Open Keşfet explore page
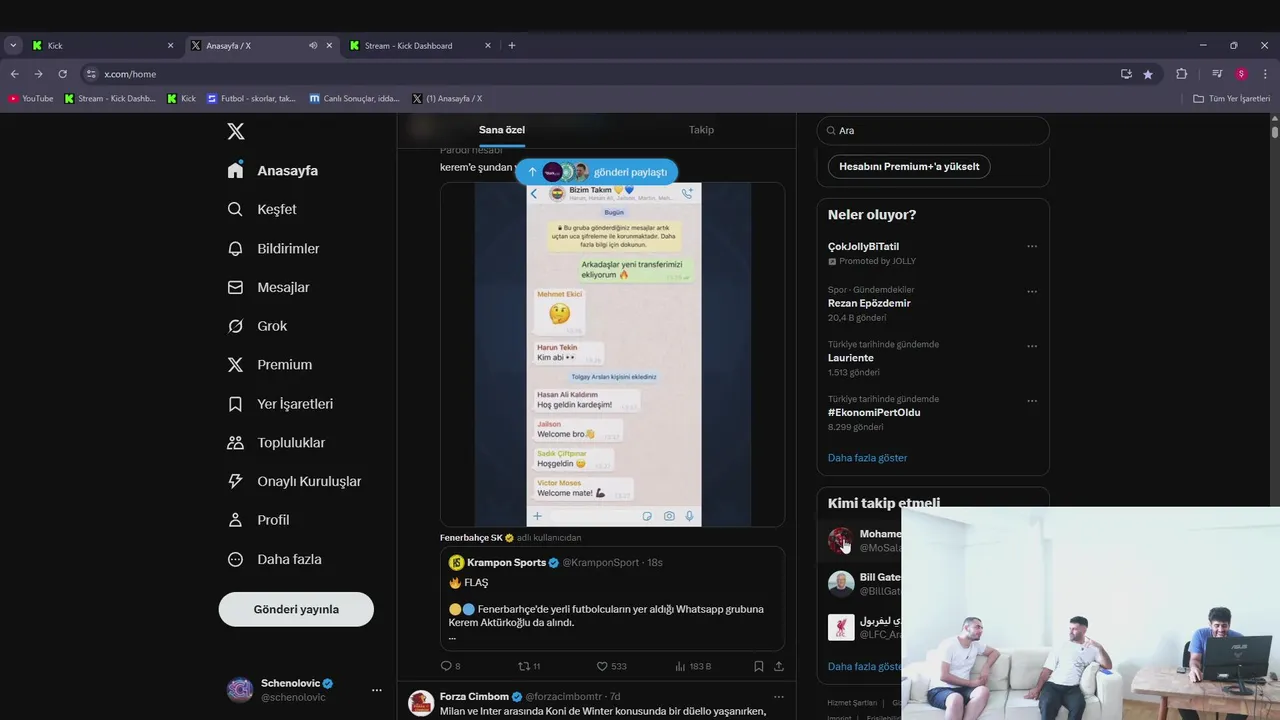This screenshot has width=1280, height=720. coord(262,209)
